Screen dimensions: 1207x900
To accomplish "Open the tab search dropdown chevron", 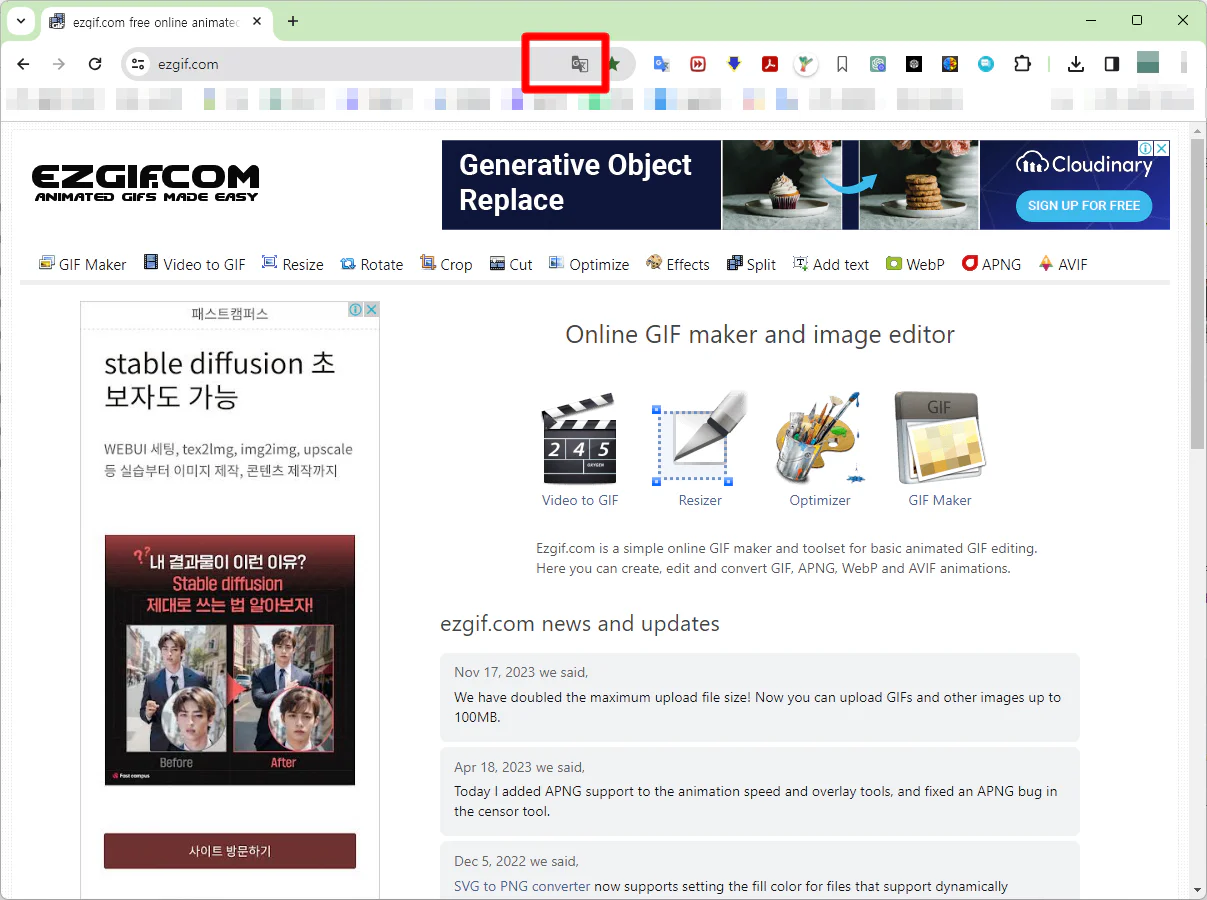I will [x=21, y=21].
